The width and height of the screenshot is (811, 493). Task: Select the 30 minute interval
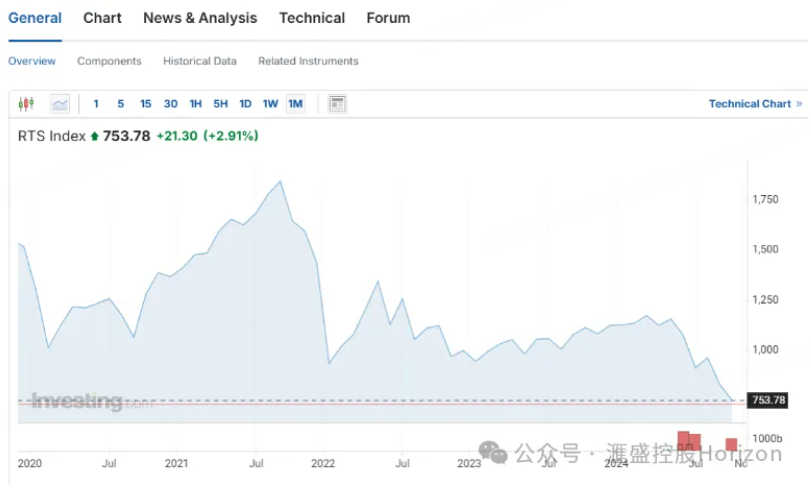171,104
